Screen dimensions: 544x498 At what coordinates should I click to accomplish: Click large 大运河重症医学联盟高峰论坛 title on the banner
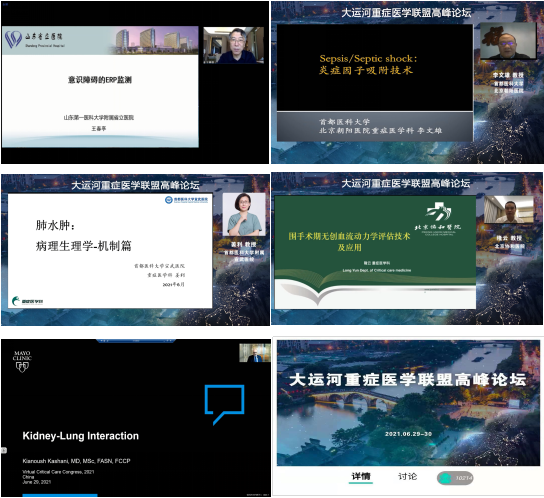pos(408,380)
